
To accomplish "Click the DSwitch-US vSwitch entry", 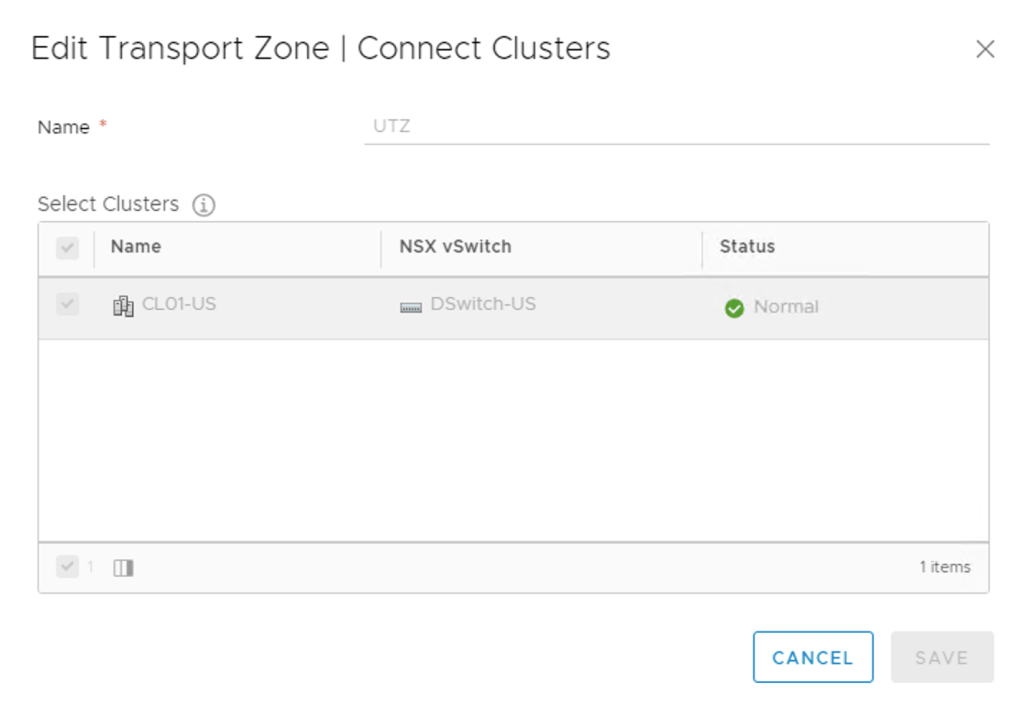I will click(483, 304).
